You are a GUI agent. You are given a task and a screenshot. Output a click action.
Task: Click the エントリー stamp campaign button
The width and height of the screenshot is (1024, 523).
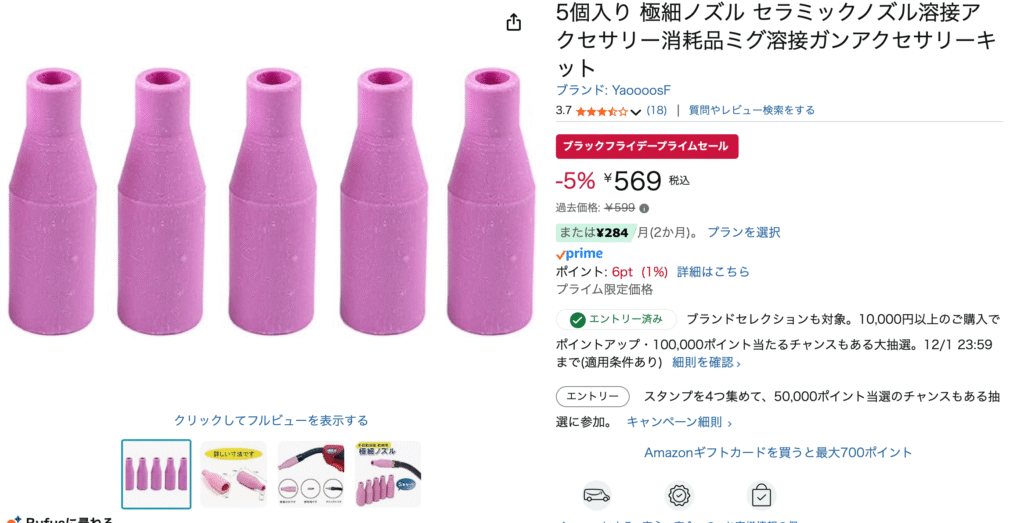pos(593,397)
